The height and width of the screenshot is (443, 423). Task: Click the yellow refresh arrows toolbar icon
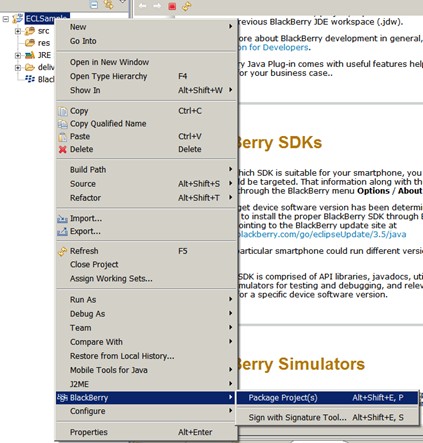[187, 6]
